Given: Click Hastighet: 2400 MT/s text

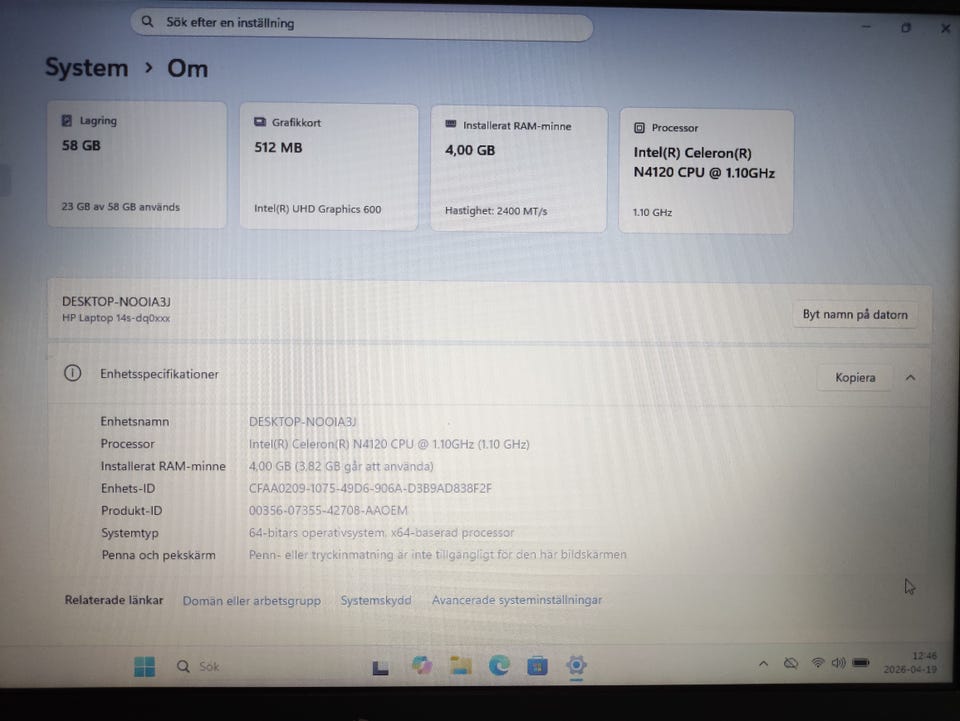Looking at the screenshot, I should pyautogui.click(x=496, y=211).
